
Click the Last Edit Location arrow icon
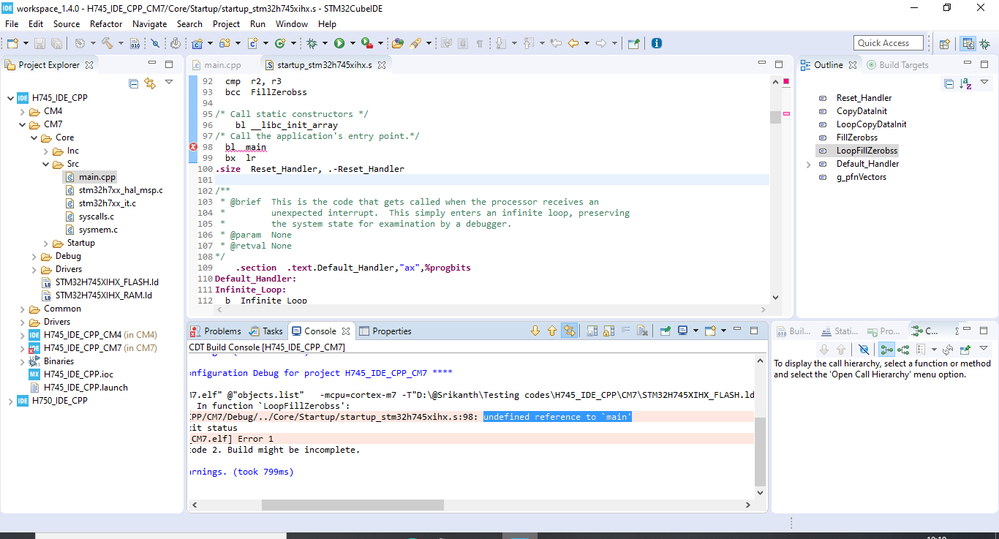pos(556,43)
